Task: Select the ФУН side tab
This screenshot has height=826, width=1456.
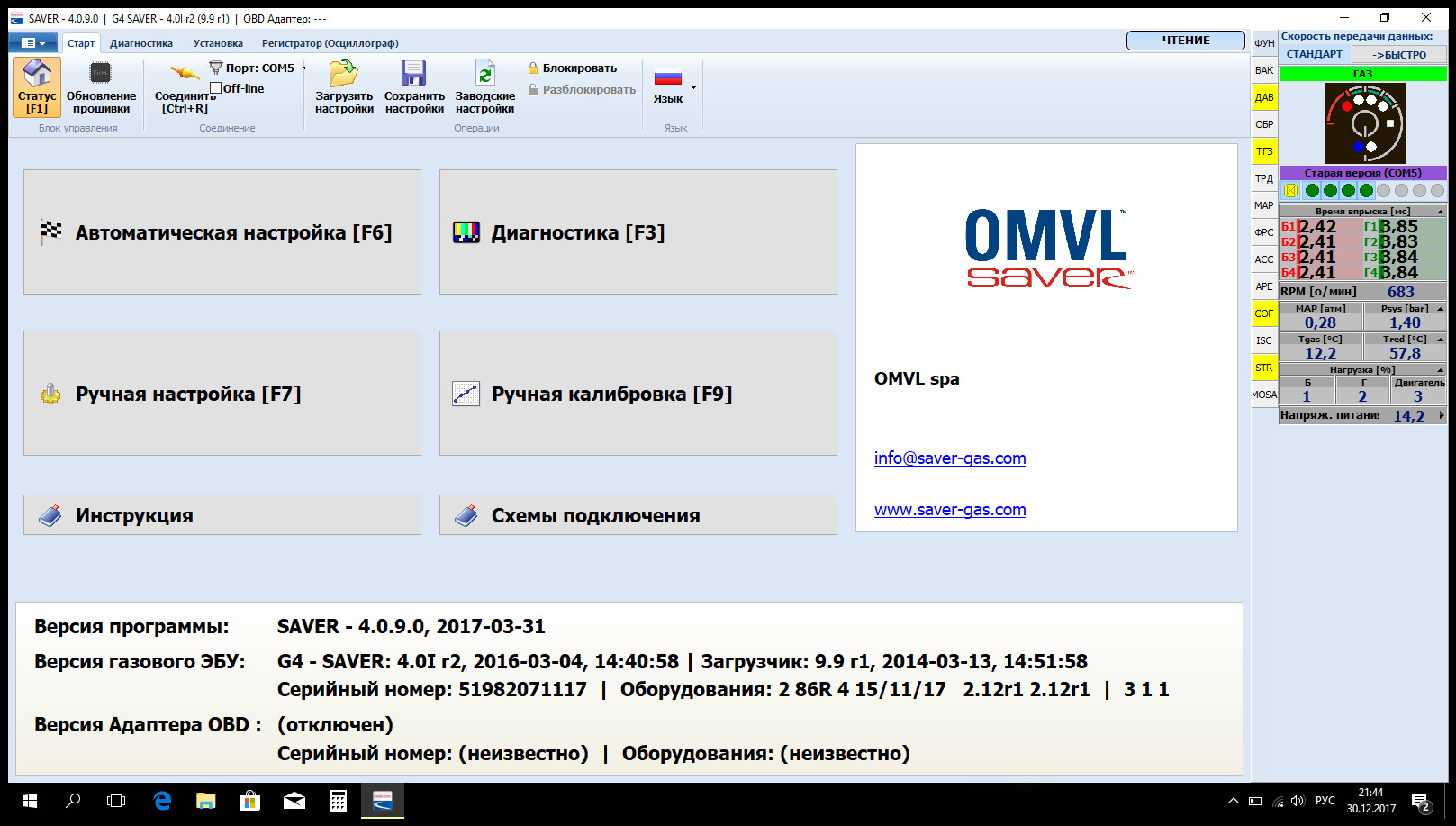Action: 1264,43
